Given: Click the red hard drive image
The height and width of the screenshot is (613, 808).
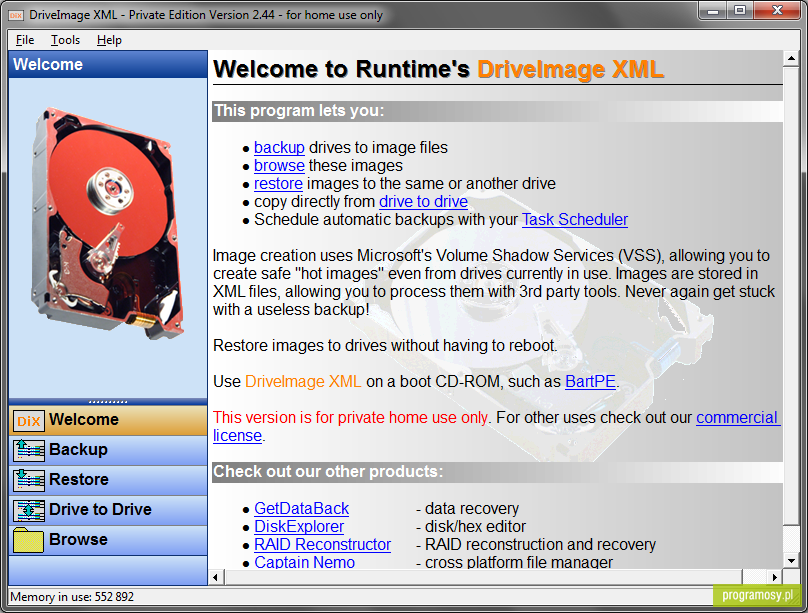Looking at the screenshot, I should pyautogui.click(x=108, y=223).
